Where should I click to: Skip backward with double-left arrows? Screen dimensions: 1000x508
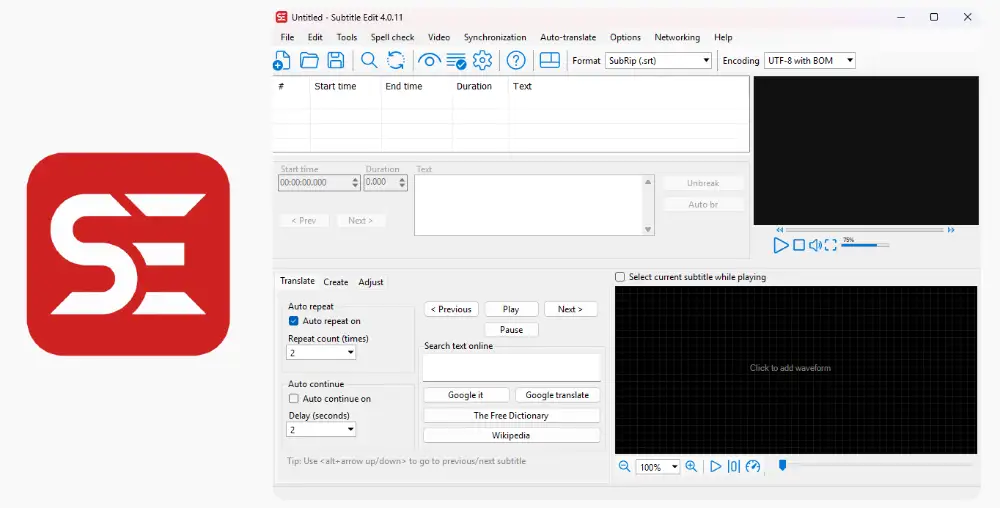[x=779, y=230]
